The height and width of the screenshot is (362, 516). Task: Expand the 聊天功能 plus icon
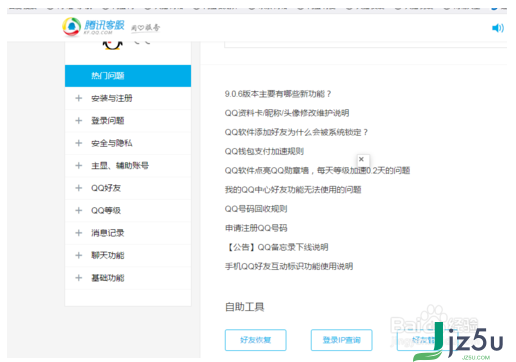[x=79, y=256]
